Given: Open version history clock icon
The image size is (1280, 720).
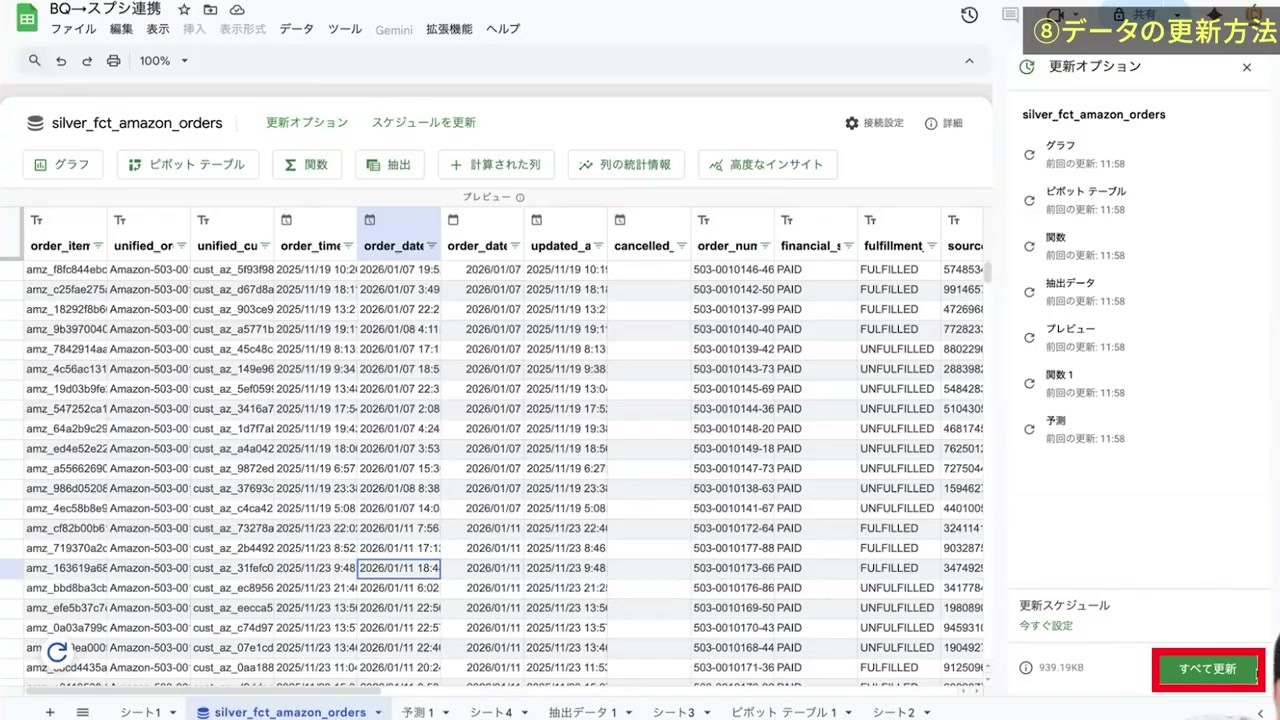Looking at the screenshot, I should pos(969,15).
